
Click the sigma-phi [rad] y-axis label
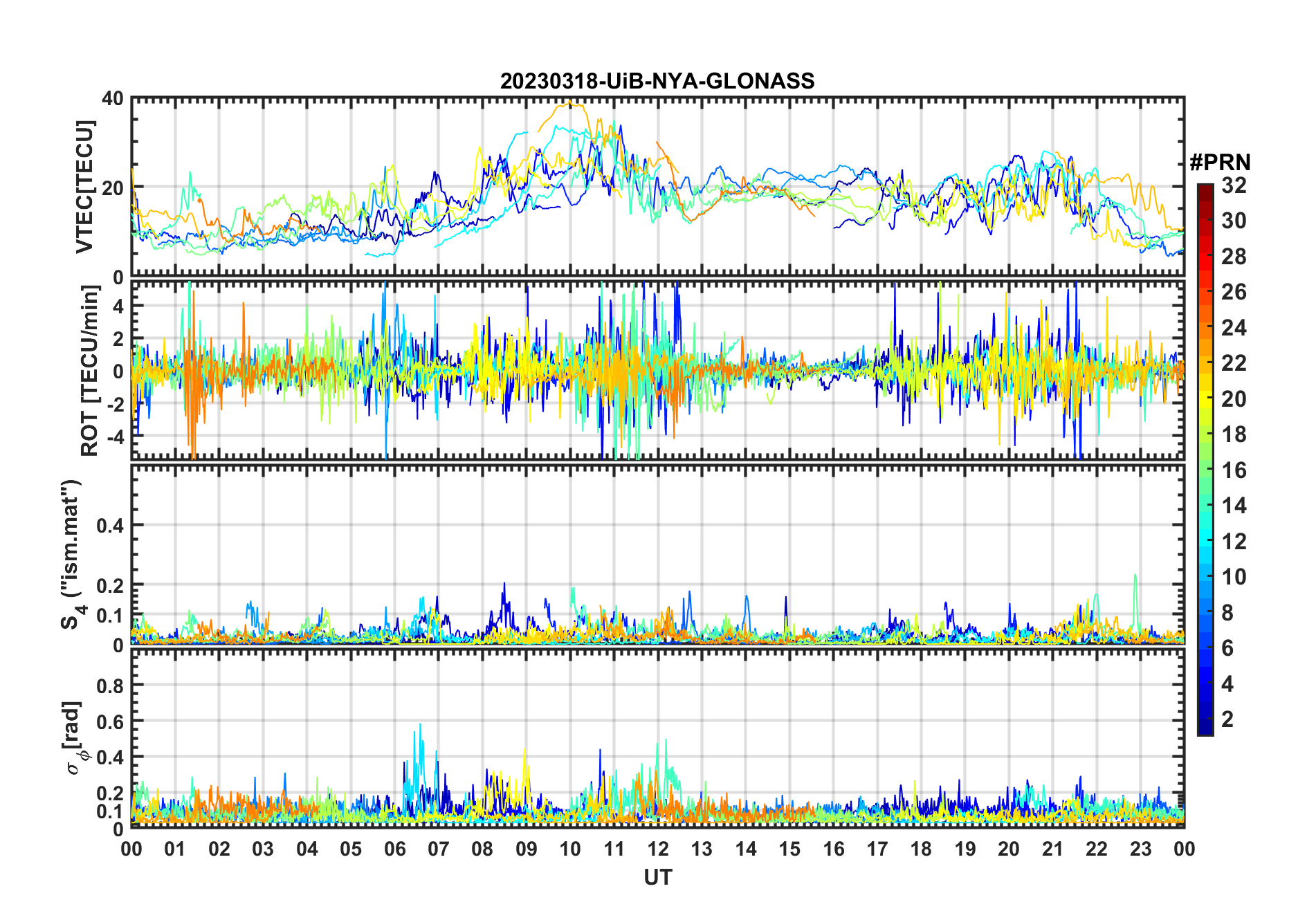(75, 737)
